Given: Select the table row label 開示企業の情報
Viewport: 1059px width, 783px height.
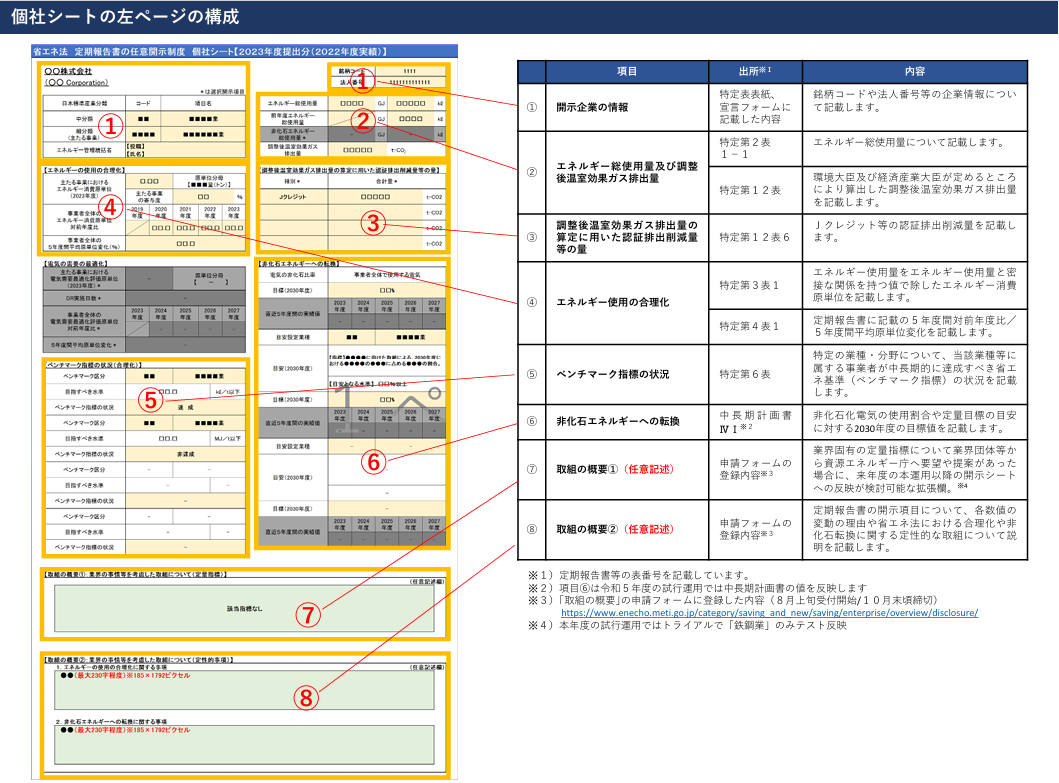Looking at the screenshot, I should 592,107.
